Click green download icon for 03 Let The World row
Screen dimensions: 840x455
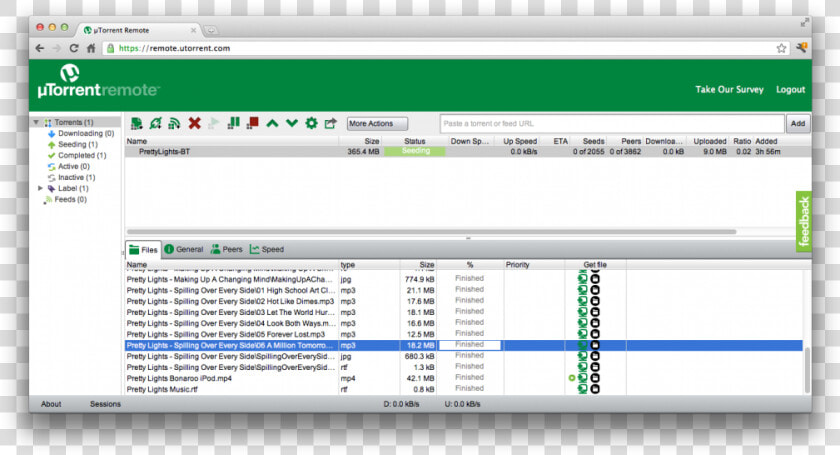583,312
